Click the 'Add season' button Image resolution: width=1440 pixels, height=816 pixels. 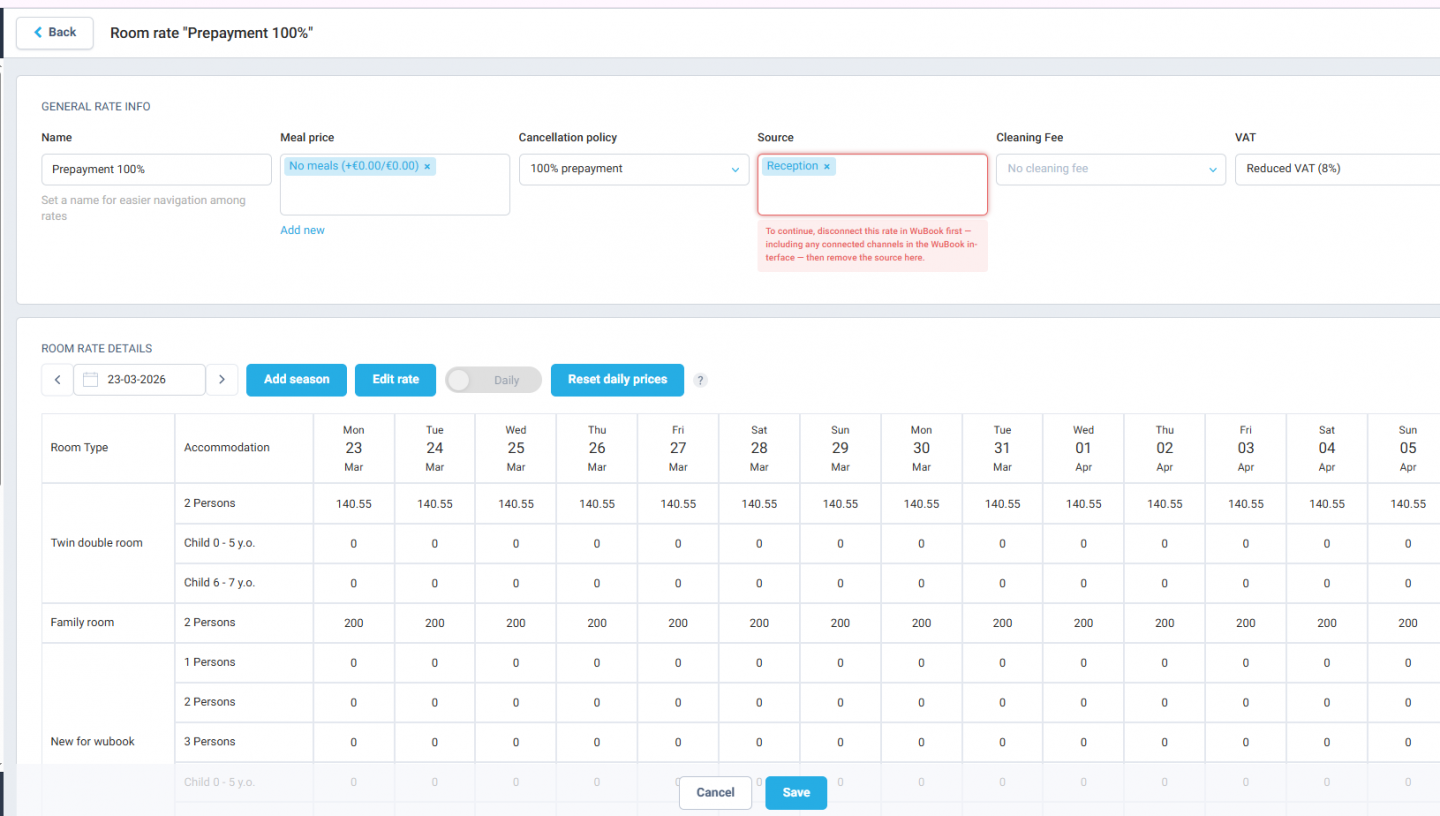296,380
